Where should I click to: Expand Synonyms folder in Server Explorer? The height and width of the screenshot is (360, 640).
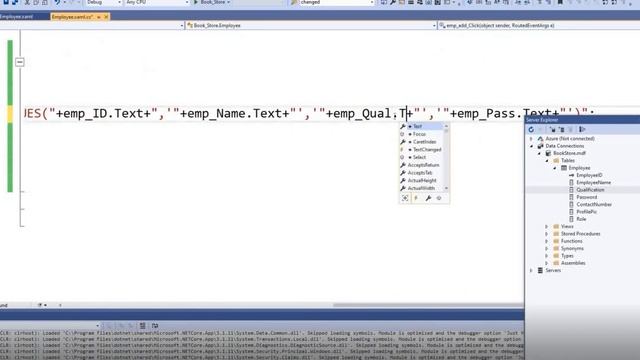click(547, 249)
